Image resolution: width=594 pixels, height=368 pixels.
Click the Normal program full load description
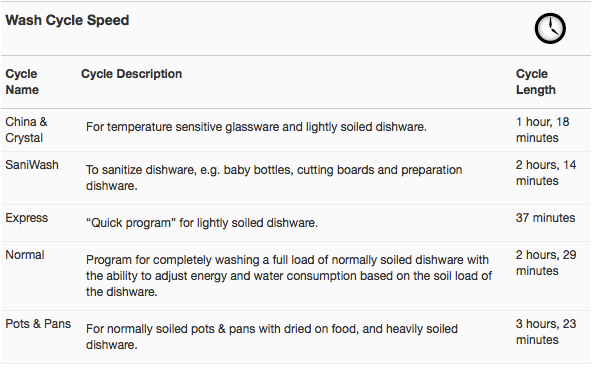pos(289,276)
